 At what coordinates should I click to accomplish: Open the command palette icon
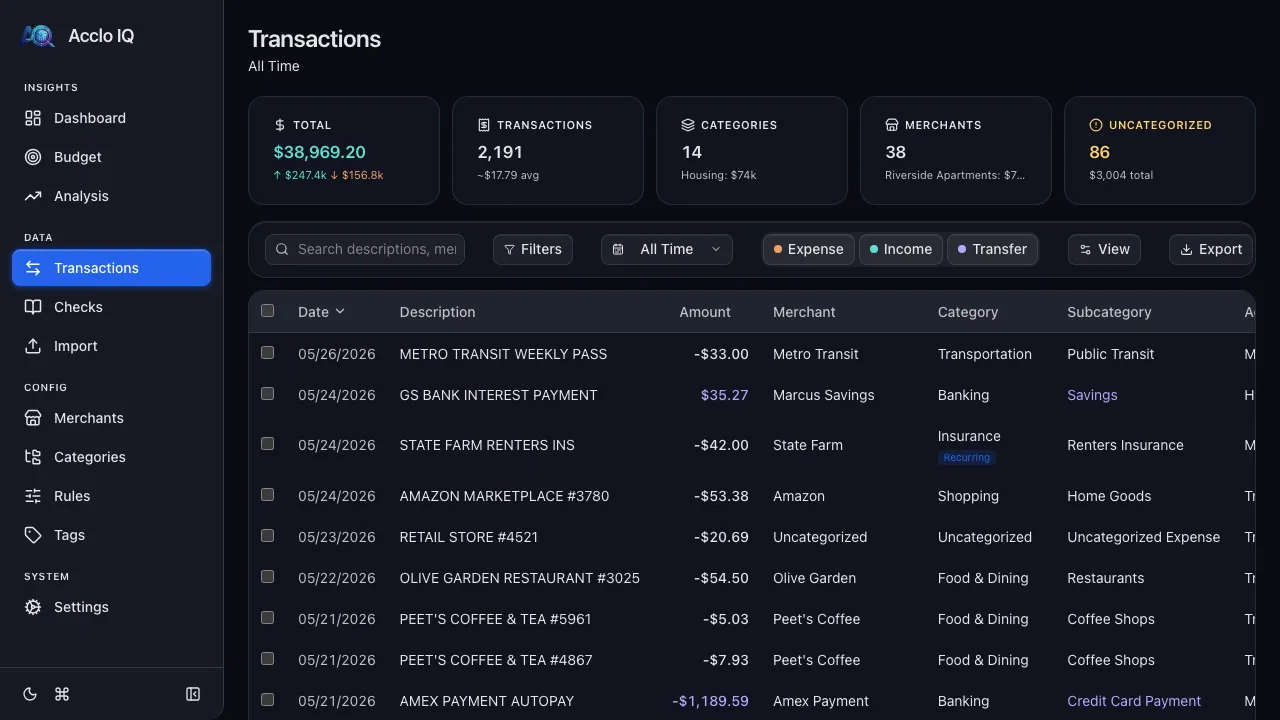click(x=62, y=694)
